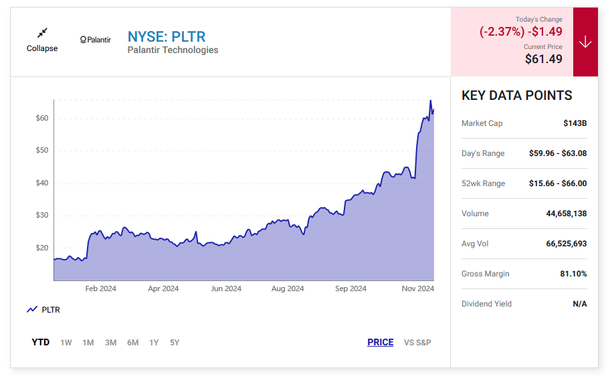Select the YTD time range

(40, 342)
